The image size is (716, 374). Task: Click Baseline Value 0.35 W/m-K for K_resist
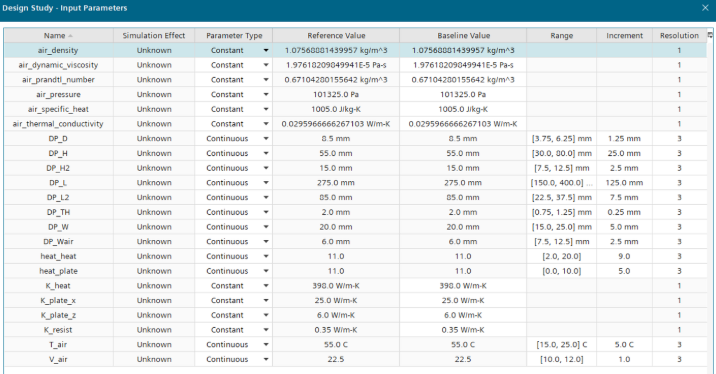point(463,330)
